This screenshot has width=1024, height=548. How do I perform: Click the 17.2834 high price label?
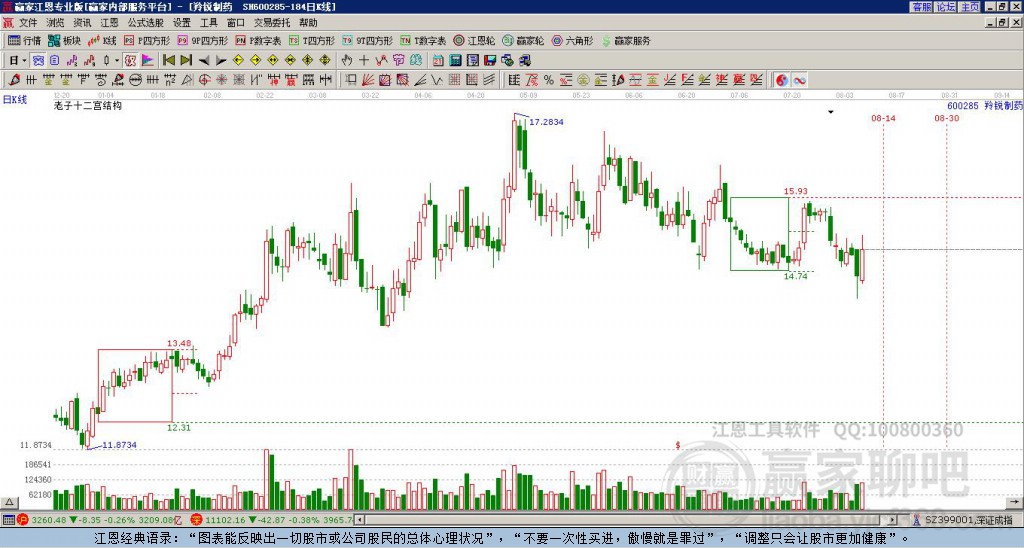pyautogui.click(x=546, y=122)
